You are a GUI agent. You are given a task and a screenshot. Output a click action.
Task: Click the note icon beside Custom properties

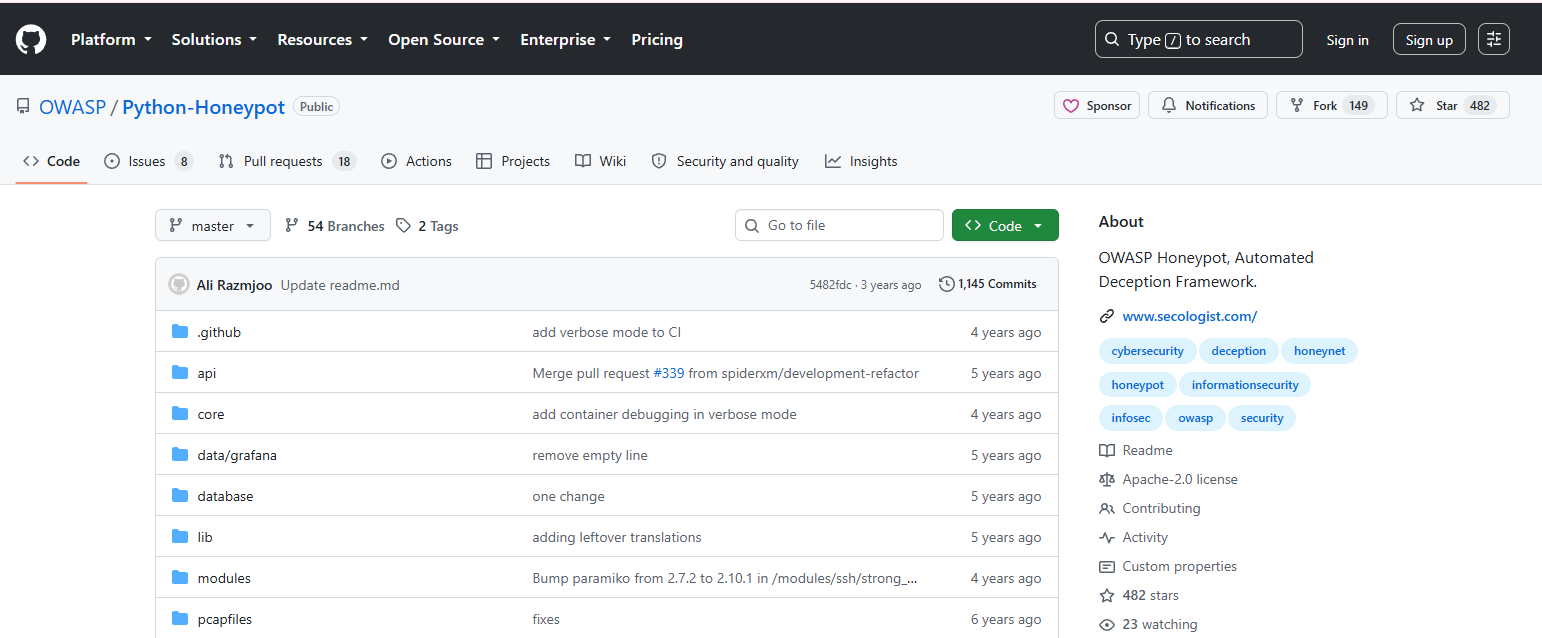click(1107, 566)
